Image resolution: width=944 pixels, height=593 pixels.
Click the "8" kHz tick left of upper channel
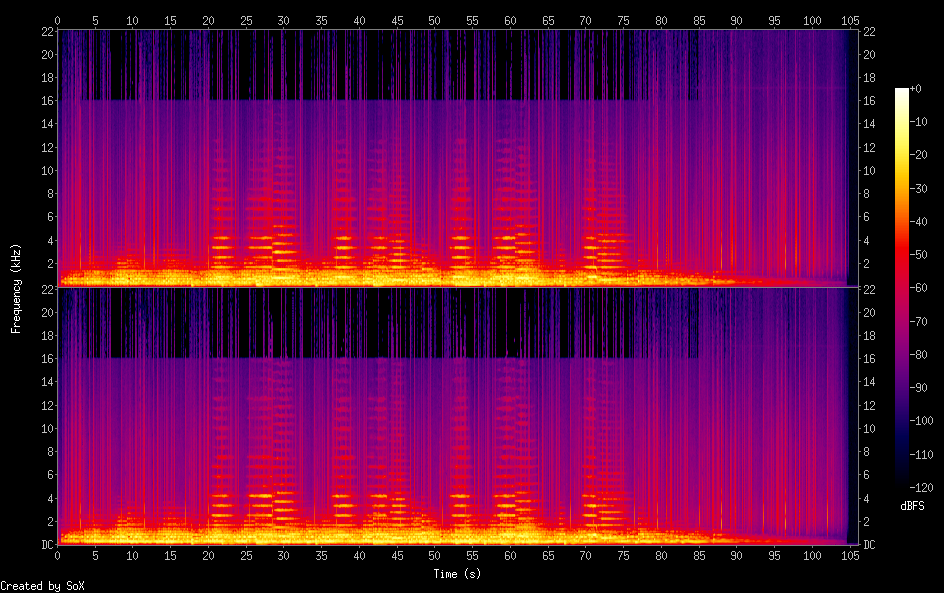tap(51, 193)
